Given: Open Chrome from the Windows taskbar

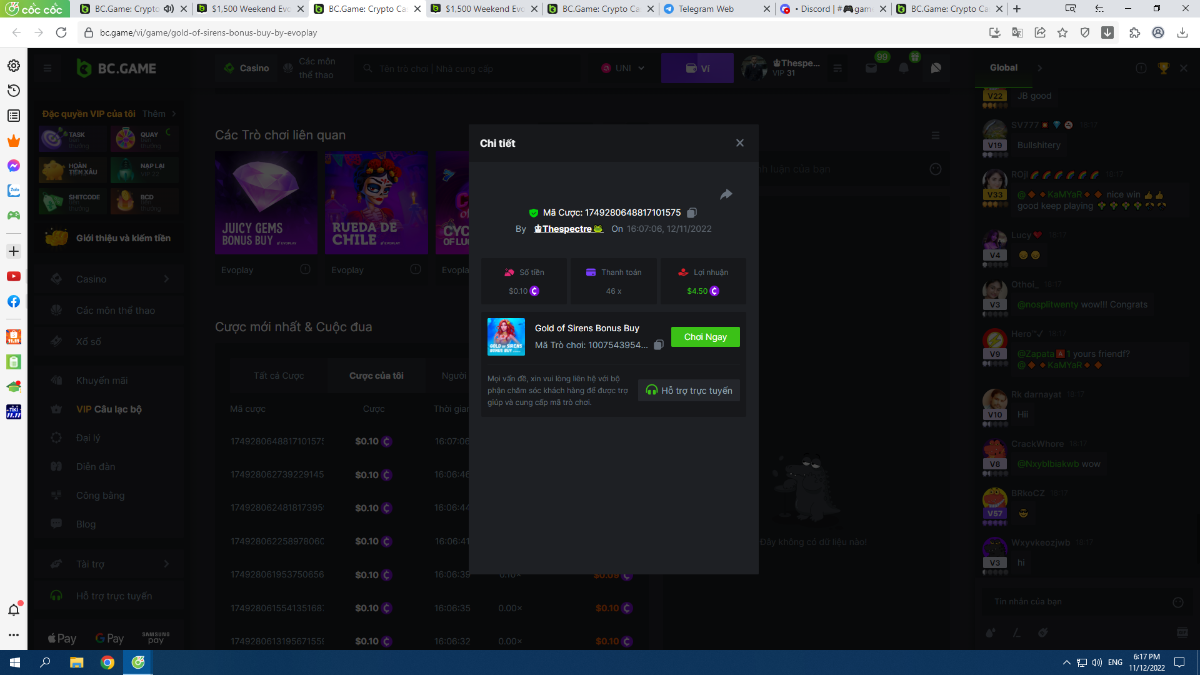Looking at the screenshot, I should pyautogui.click(x=107, y=662).
